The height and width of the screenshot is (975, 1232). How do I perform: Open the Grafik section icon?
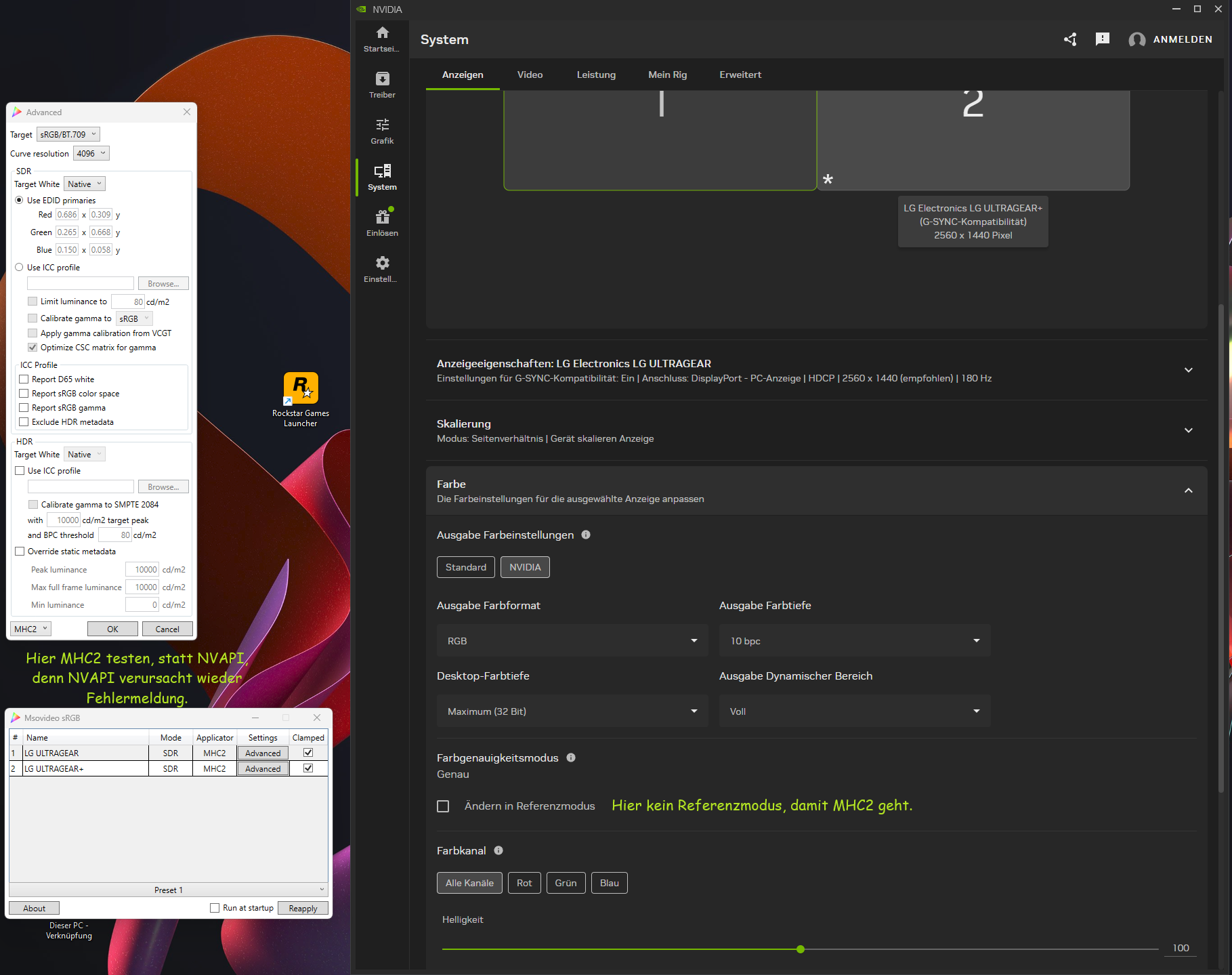point(382,125)
